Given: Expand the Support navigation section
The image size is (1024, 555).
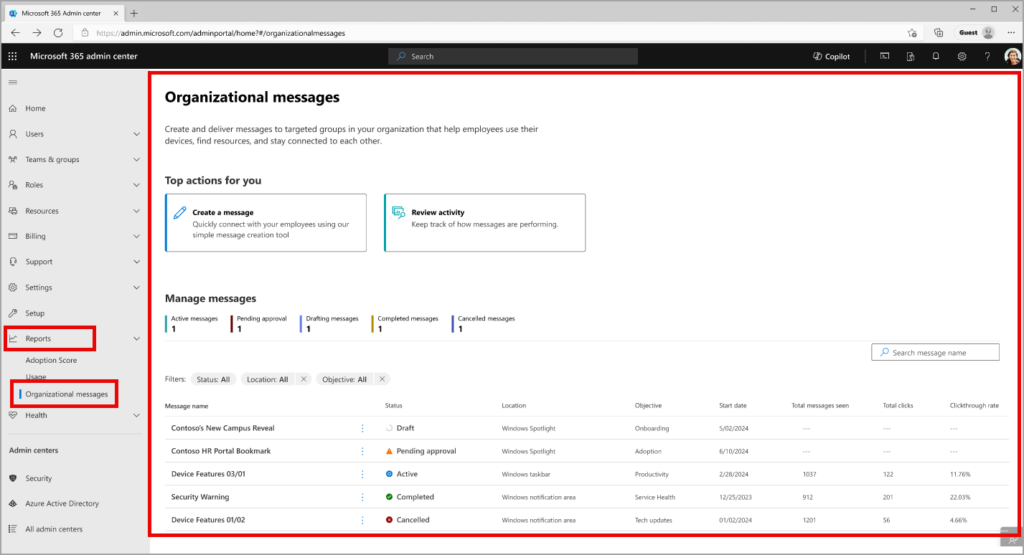Looking at the screenshot, I should coord(136,262).
